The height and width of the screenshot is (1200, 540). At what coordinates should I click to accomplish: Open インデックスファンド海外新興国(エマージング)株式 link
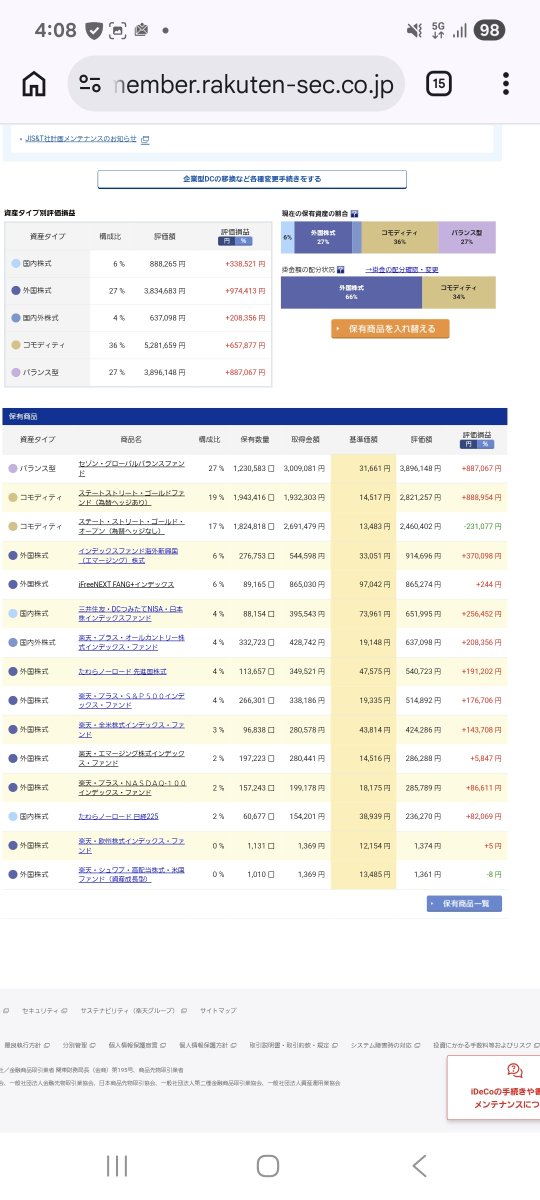pos(128,554)
